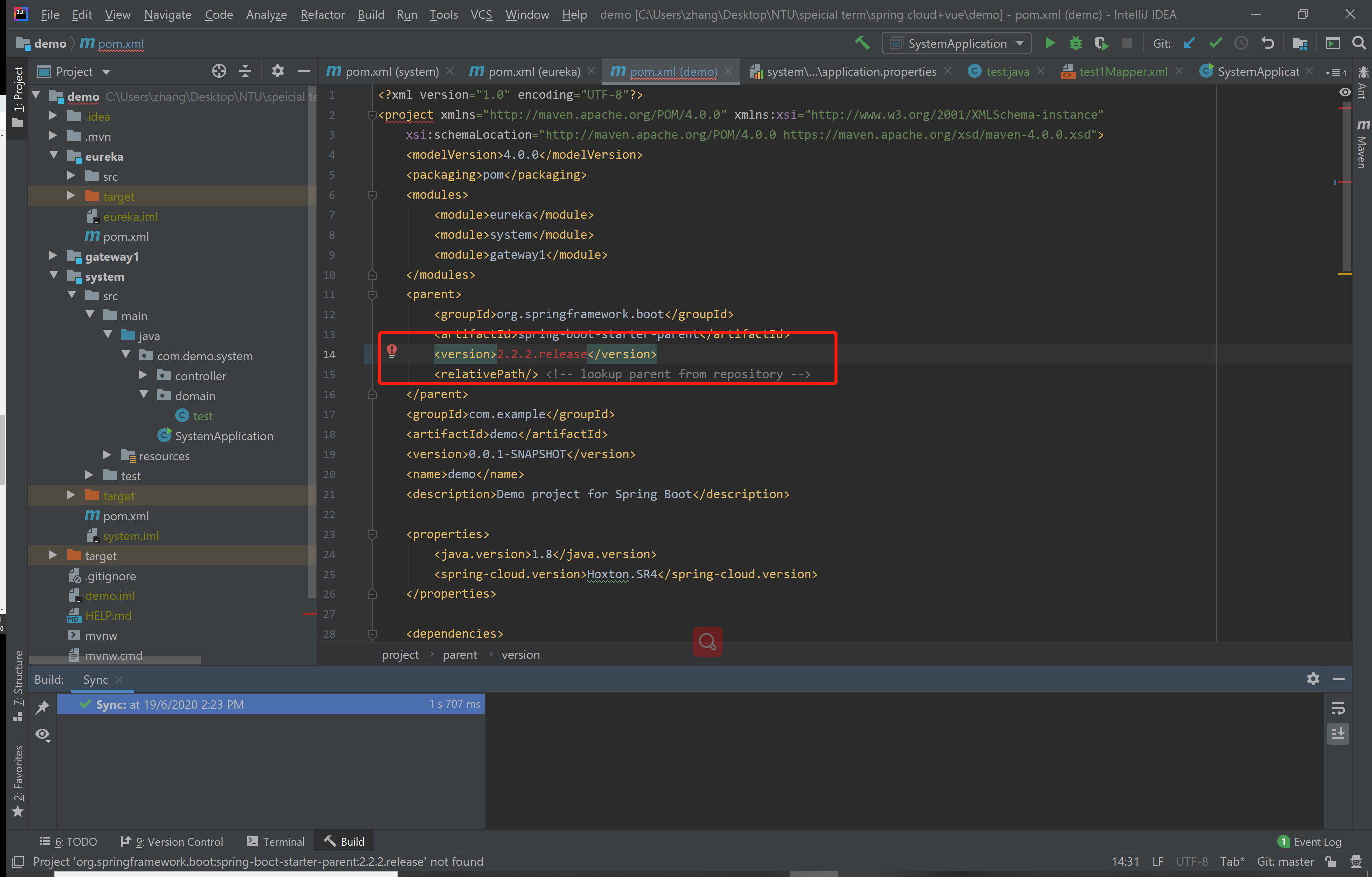Commit changes with Git green checkmark
The image size is (1372, 877).
click(x=1215, y=43)
